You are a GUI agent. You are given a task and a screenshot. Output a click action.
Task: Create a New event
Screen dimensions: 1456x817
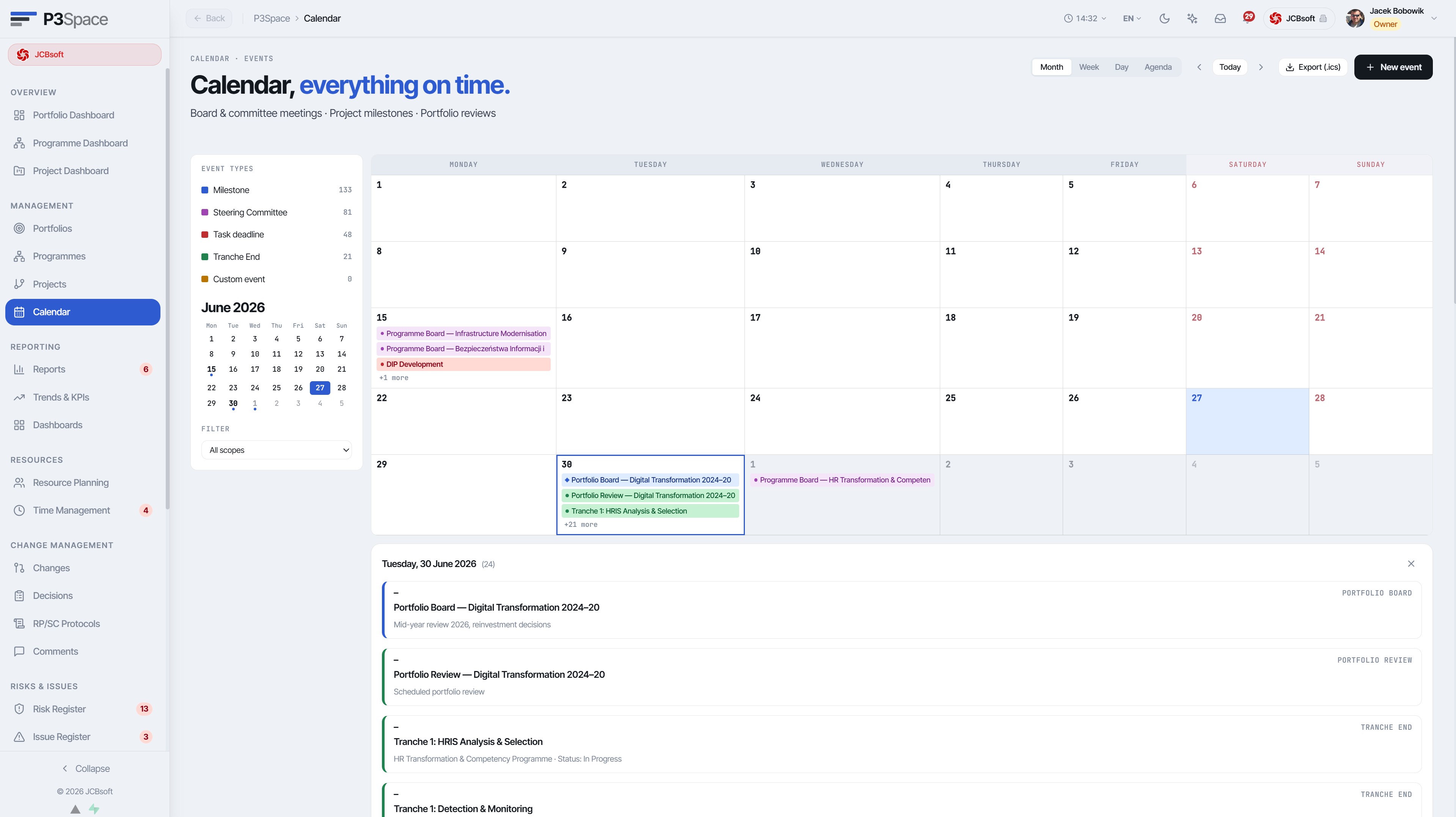(x=1393, y=67)
